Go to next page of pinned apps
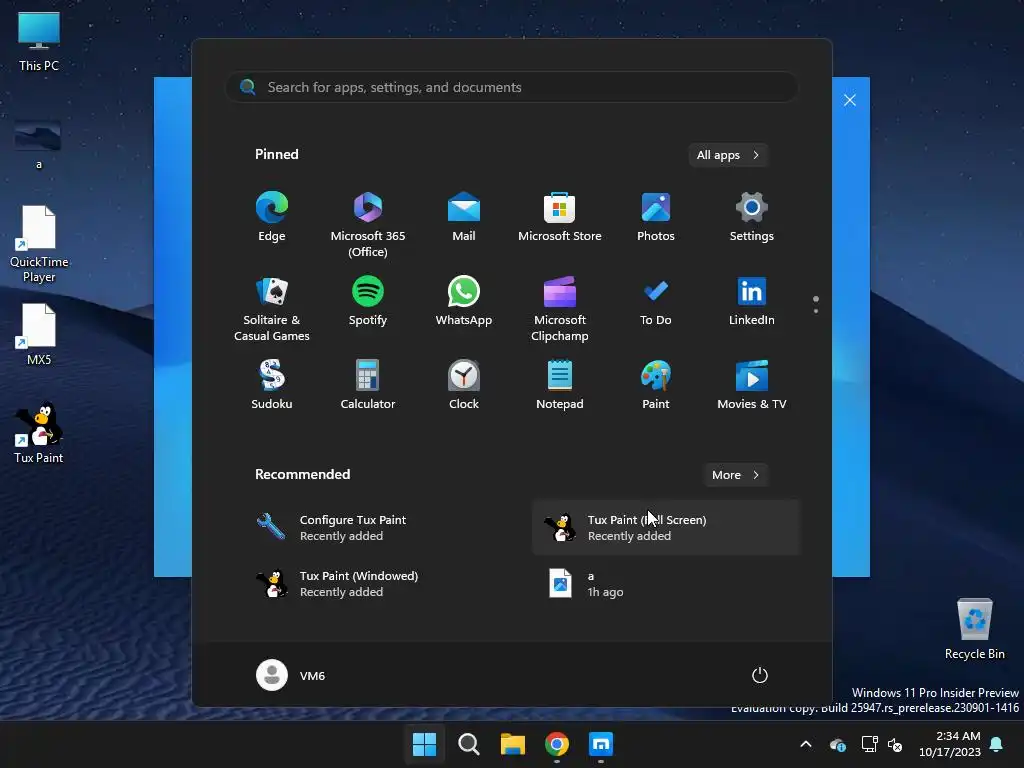The height and width of the screenshot is (768, 1024). pos(816,311)
